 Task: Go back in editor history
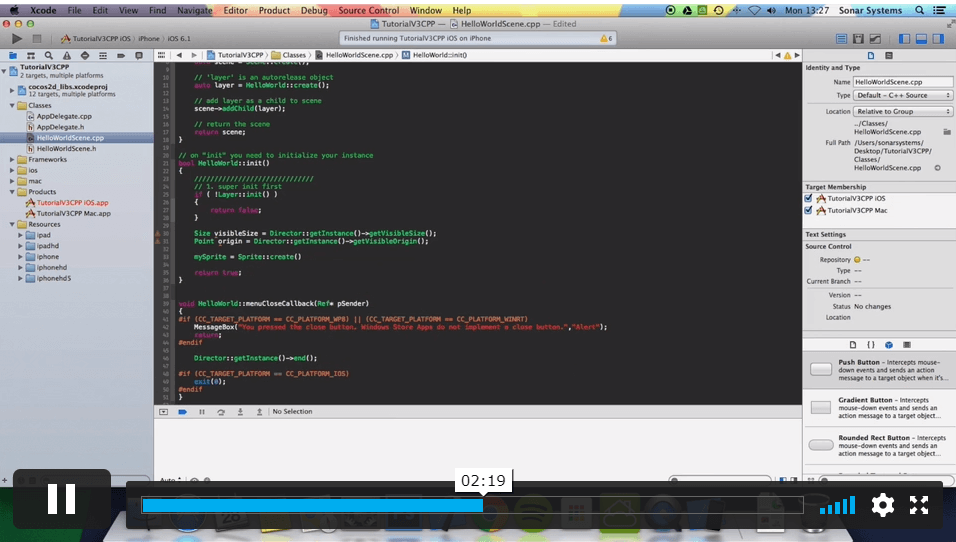179,55
